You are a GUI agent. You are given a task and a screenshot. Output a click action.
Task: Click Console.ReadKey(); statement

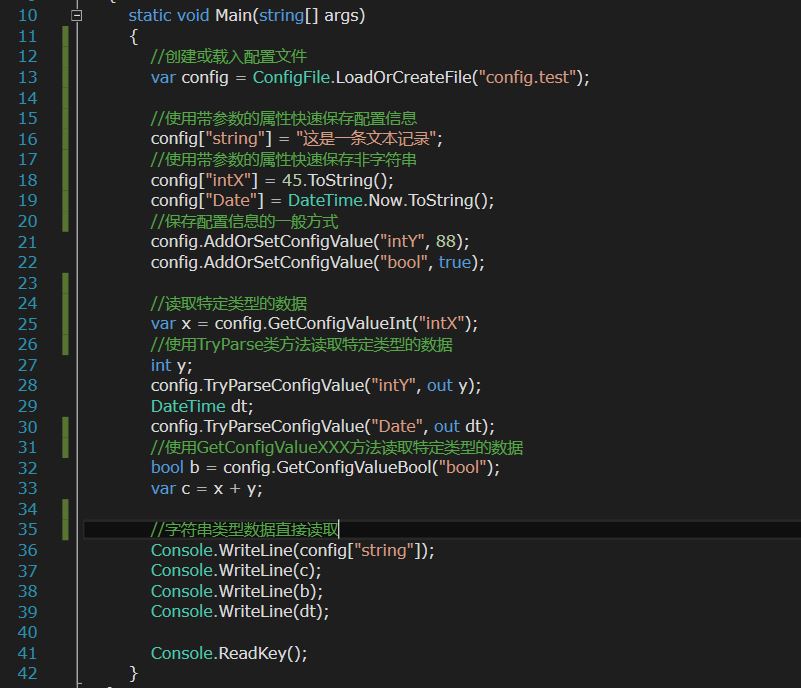click(229, 653)
